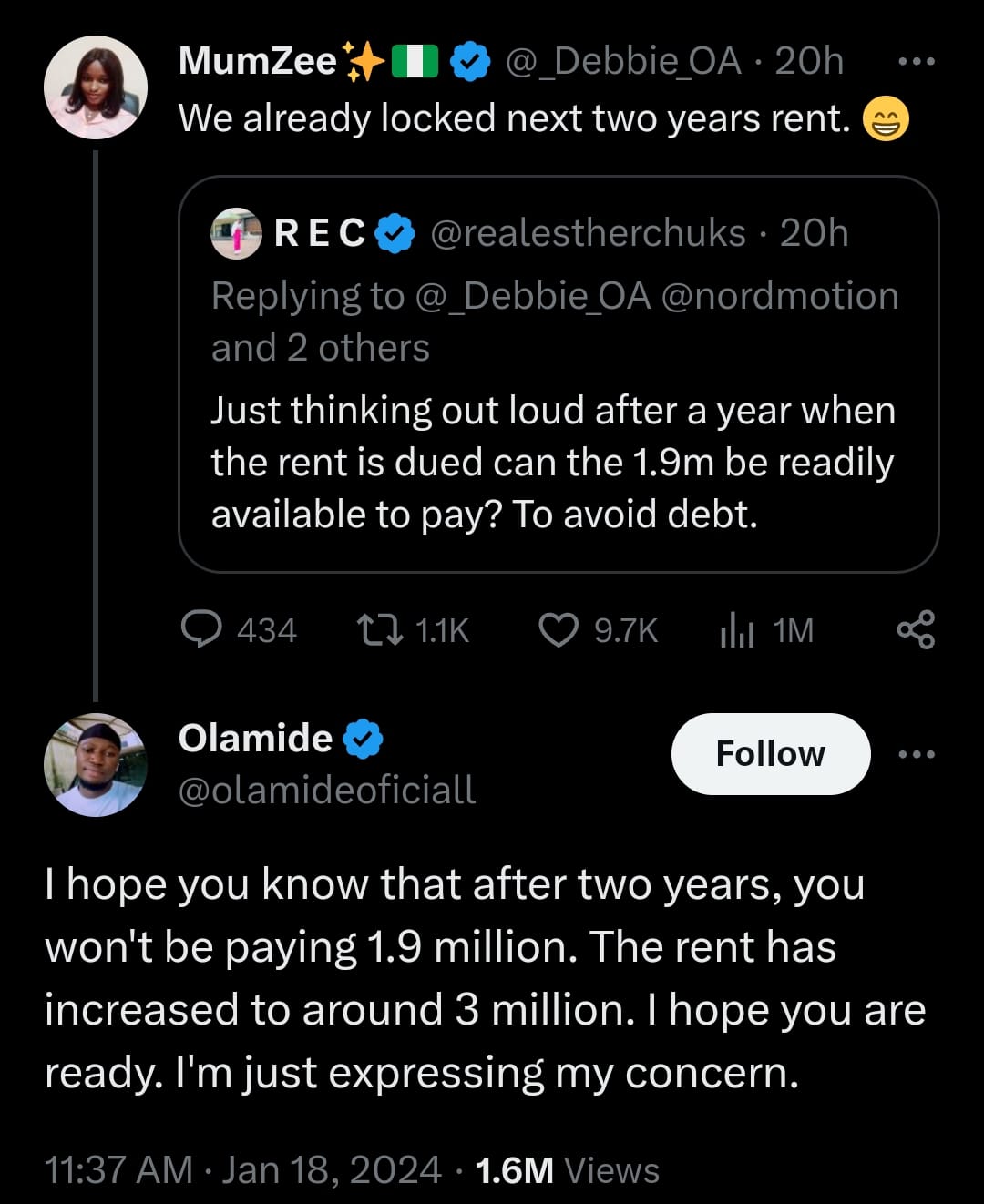Viewport: 984px width, 1204px height.
Task: Open Olamide's profile picture
Action: point(96,764)
